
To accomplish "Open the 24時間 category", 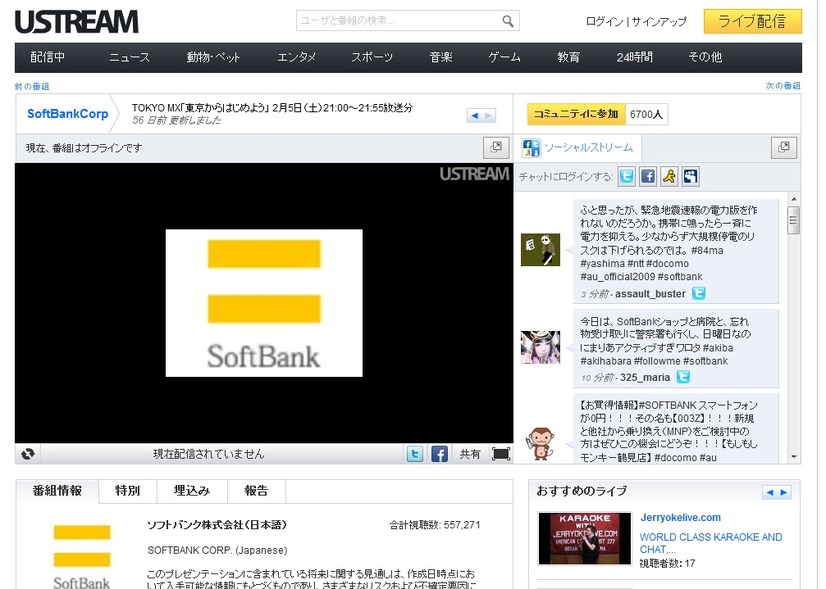I will tap(634, 57).
